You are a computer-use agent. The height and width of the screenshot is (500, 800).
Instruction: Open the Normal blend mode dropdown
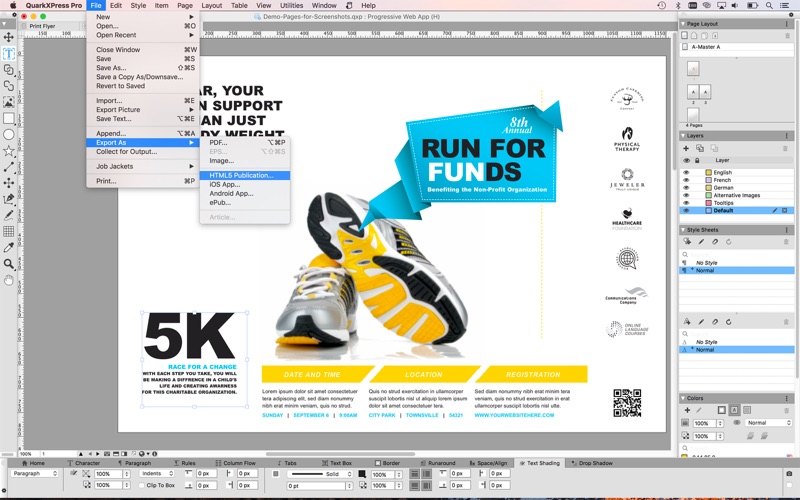coord(768,423)
